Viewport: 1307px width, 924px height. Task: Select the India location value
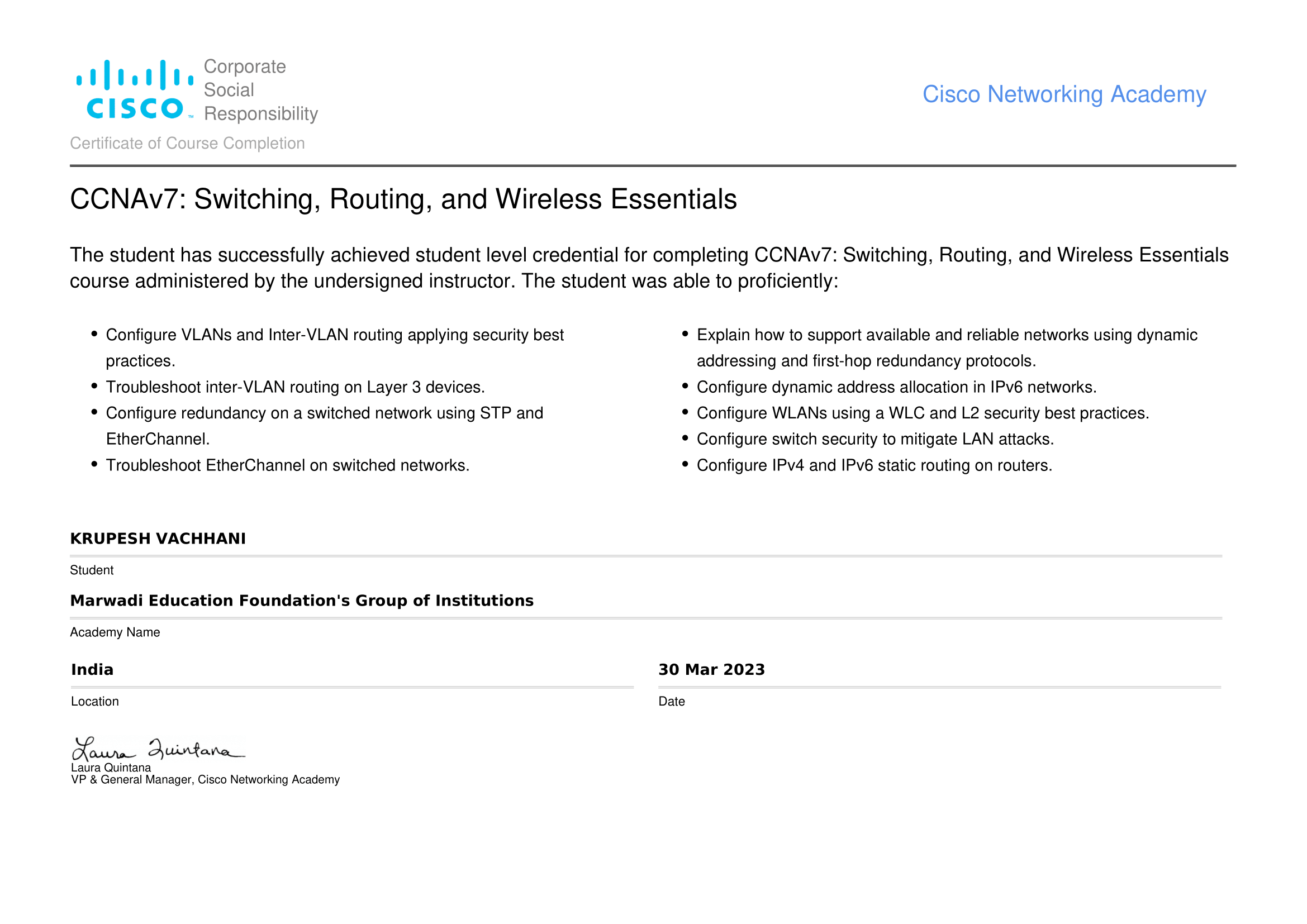pyautogui.click(x=92, y=670)
